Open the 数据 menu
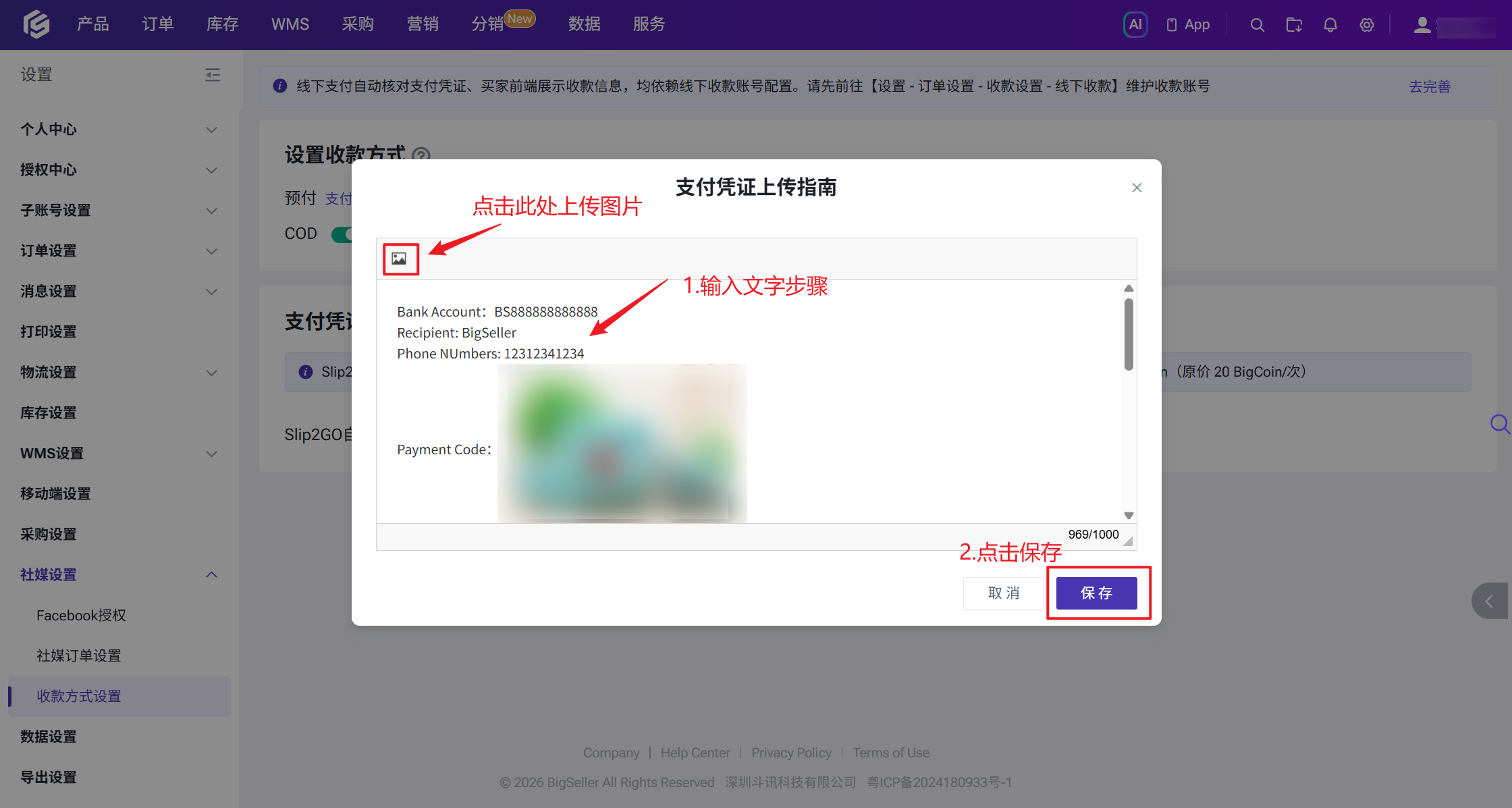The image size is (1512, 808). [585, 24]
